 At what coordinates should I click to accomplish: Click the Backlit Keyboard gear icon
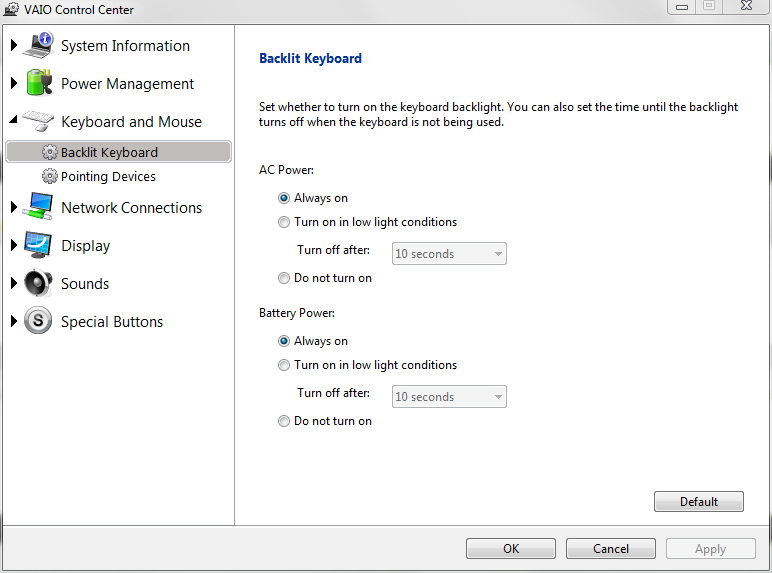tap(49, 152)
